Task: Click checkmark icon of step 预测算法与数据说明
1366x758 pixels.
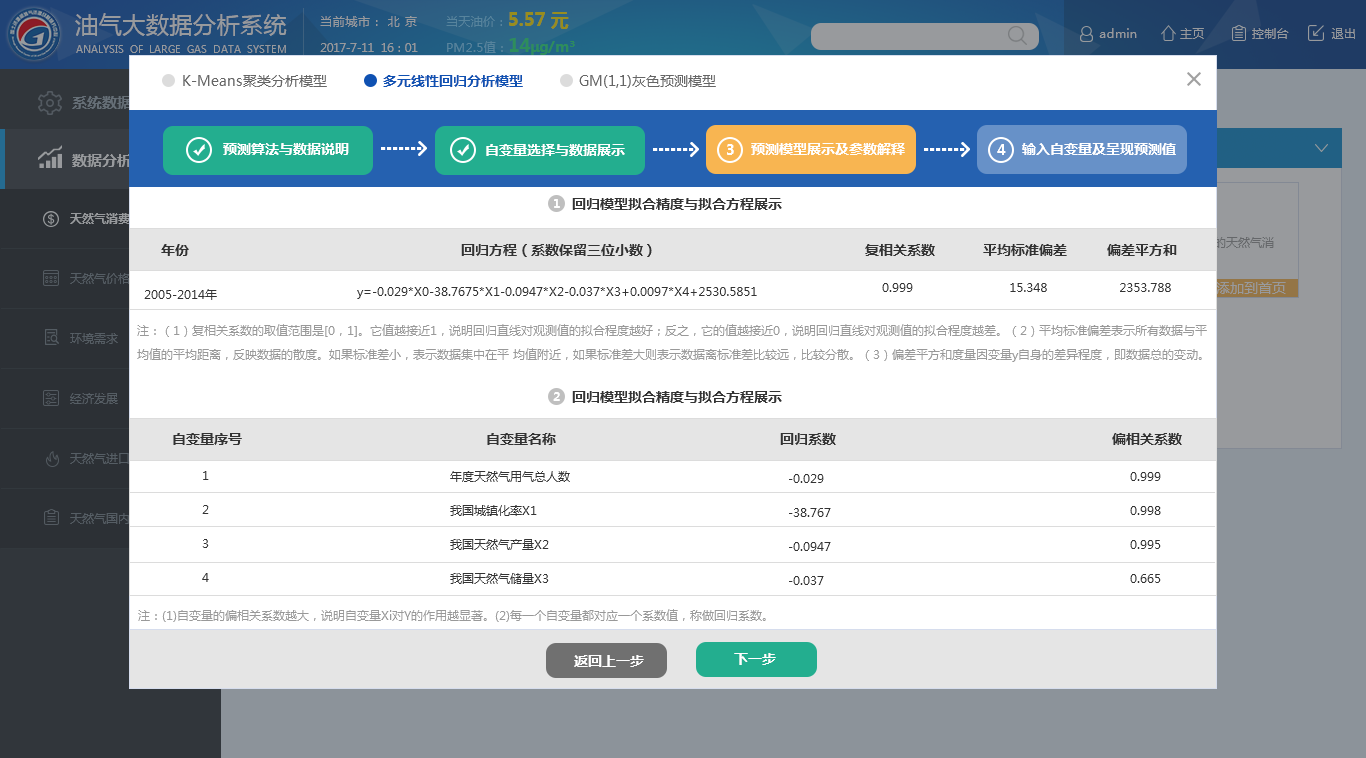Action: coord(198,150)
